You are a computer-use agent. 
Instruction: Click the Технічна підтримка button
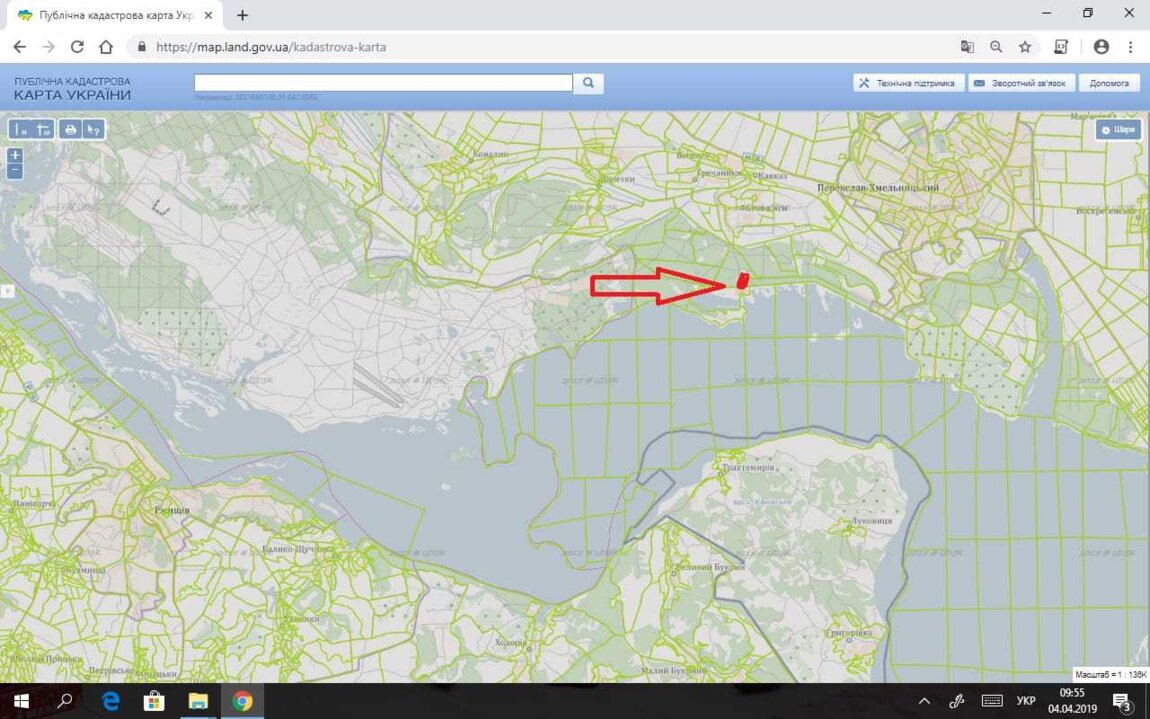909,83
